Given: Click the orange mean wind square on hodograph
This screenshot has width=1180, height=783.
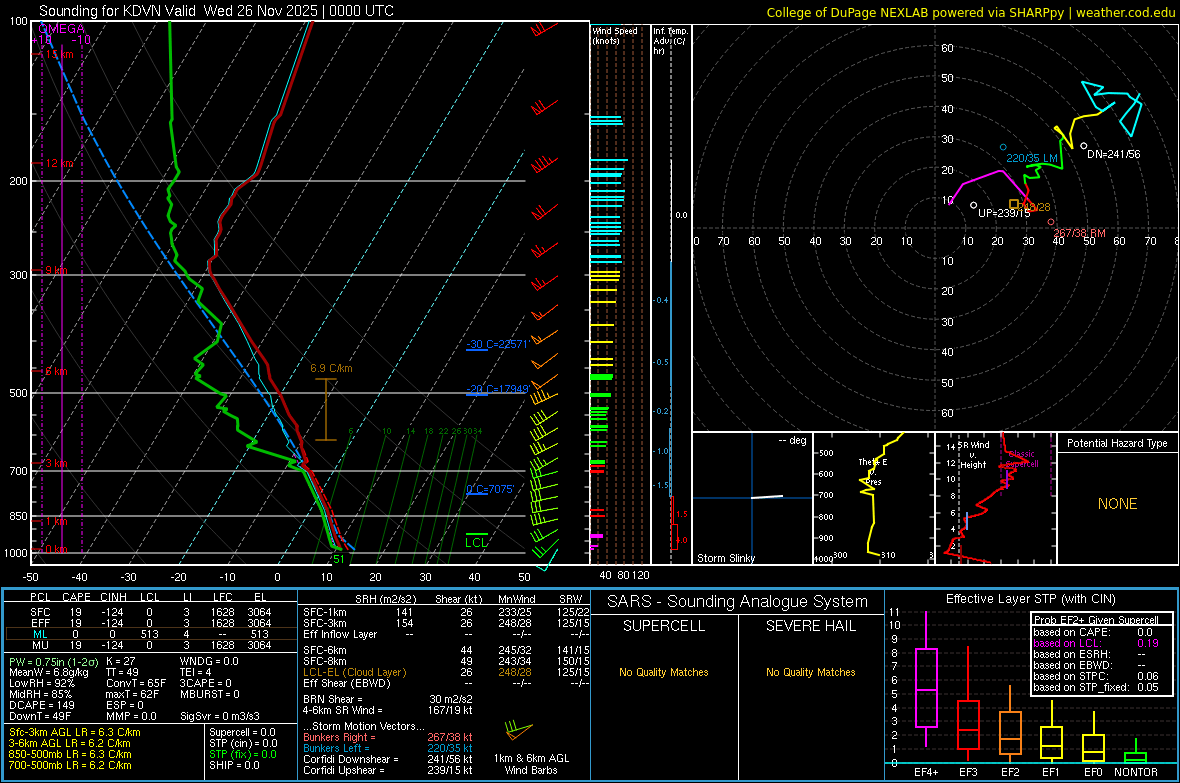Looking at the screenshot, I should pos(1014,204).
